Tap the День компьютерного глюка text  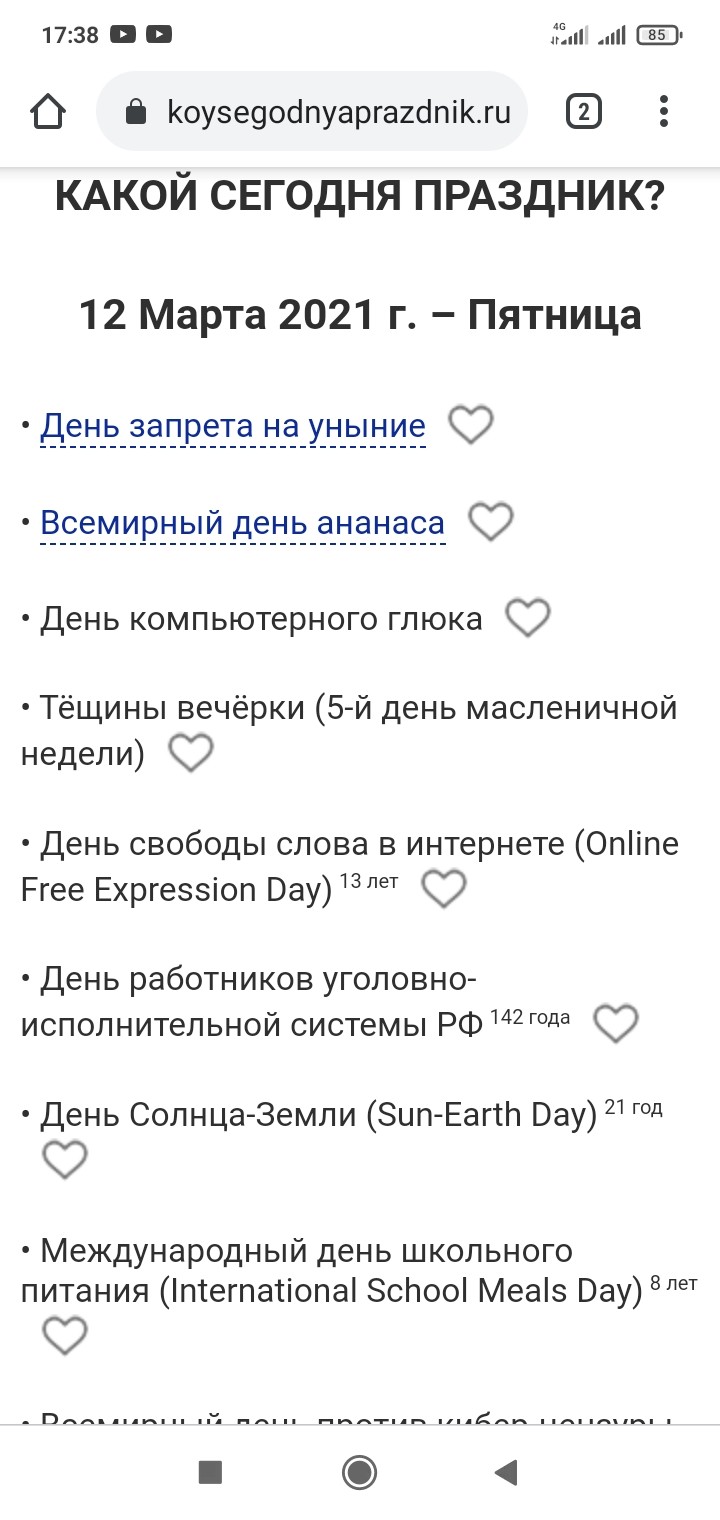(260, 618)
